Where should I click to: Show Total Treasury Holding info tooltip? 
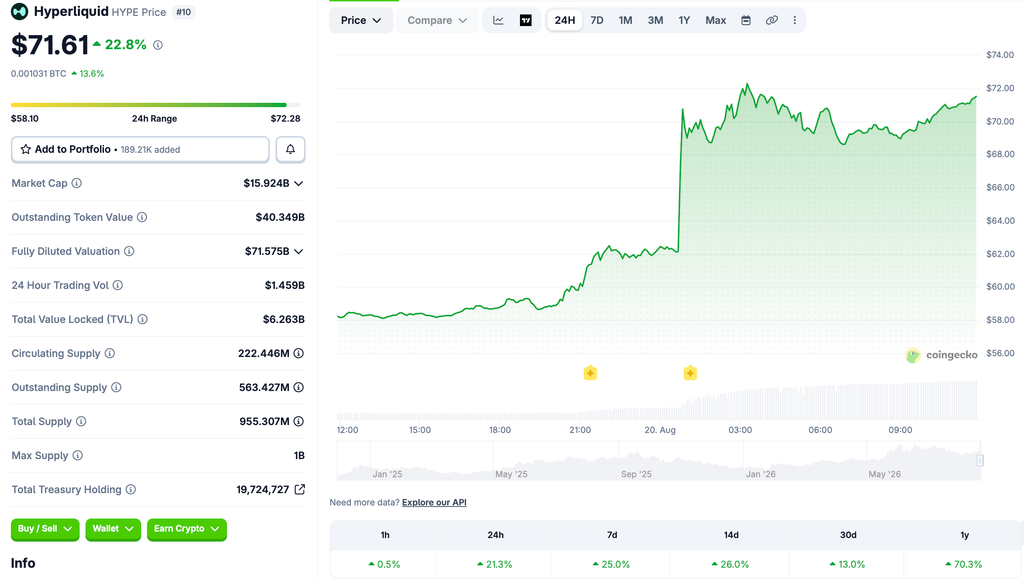pos(131,489)
